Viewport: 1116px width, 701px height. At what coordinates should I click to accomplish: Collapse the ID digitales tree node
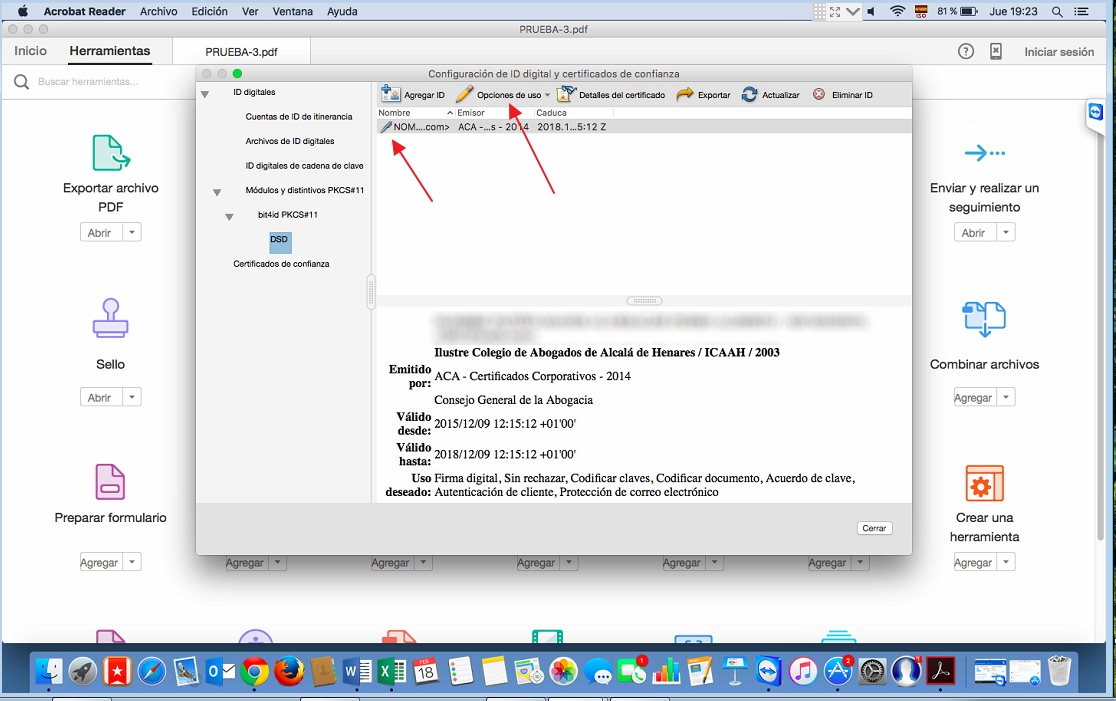point(205,94)
